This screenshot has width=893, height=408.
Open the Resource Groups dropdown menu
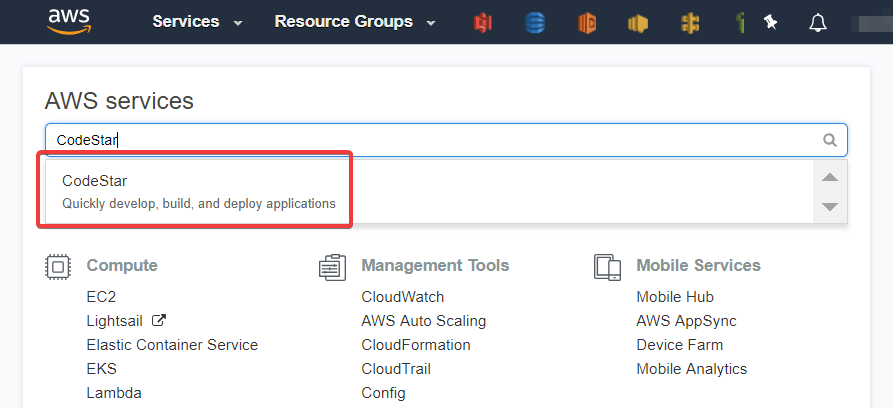click(355, 22)
